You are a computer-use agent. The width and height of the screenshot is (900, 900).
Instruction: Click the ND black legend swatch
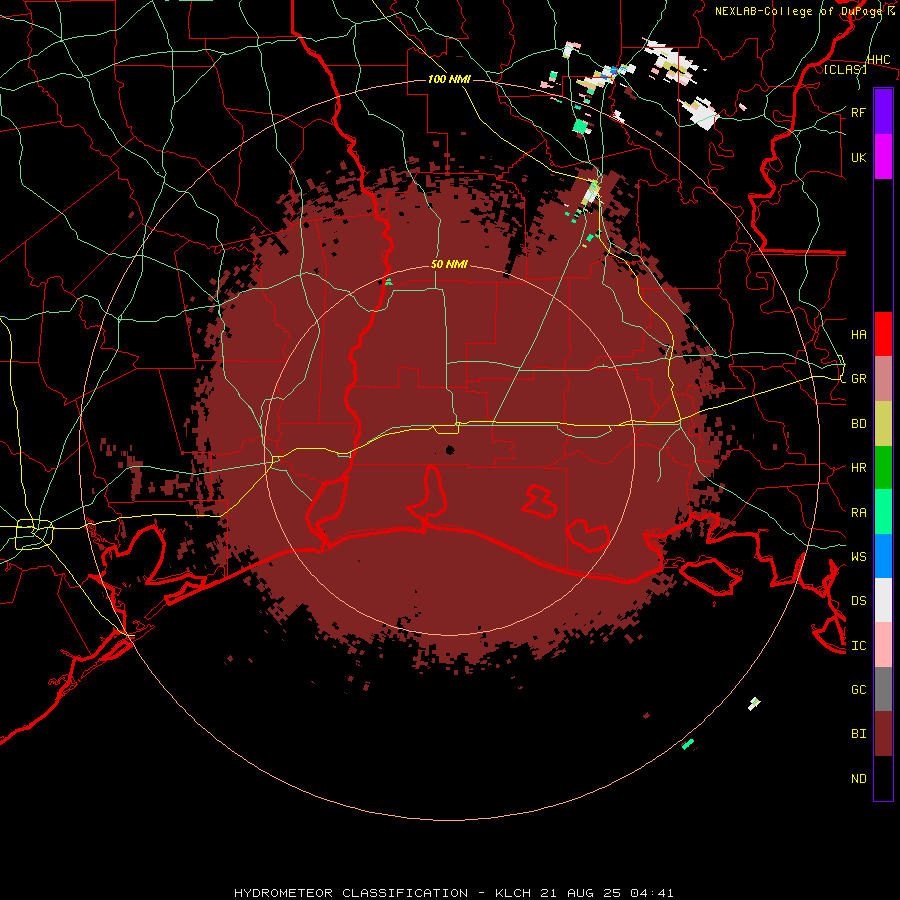click(x=883, y=778)
